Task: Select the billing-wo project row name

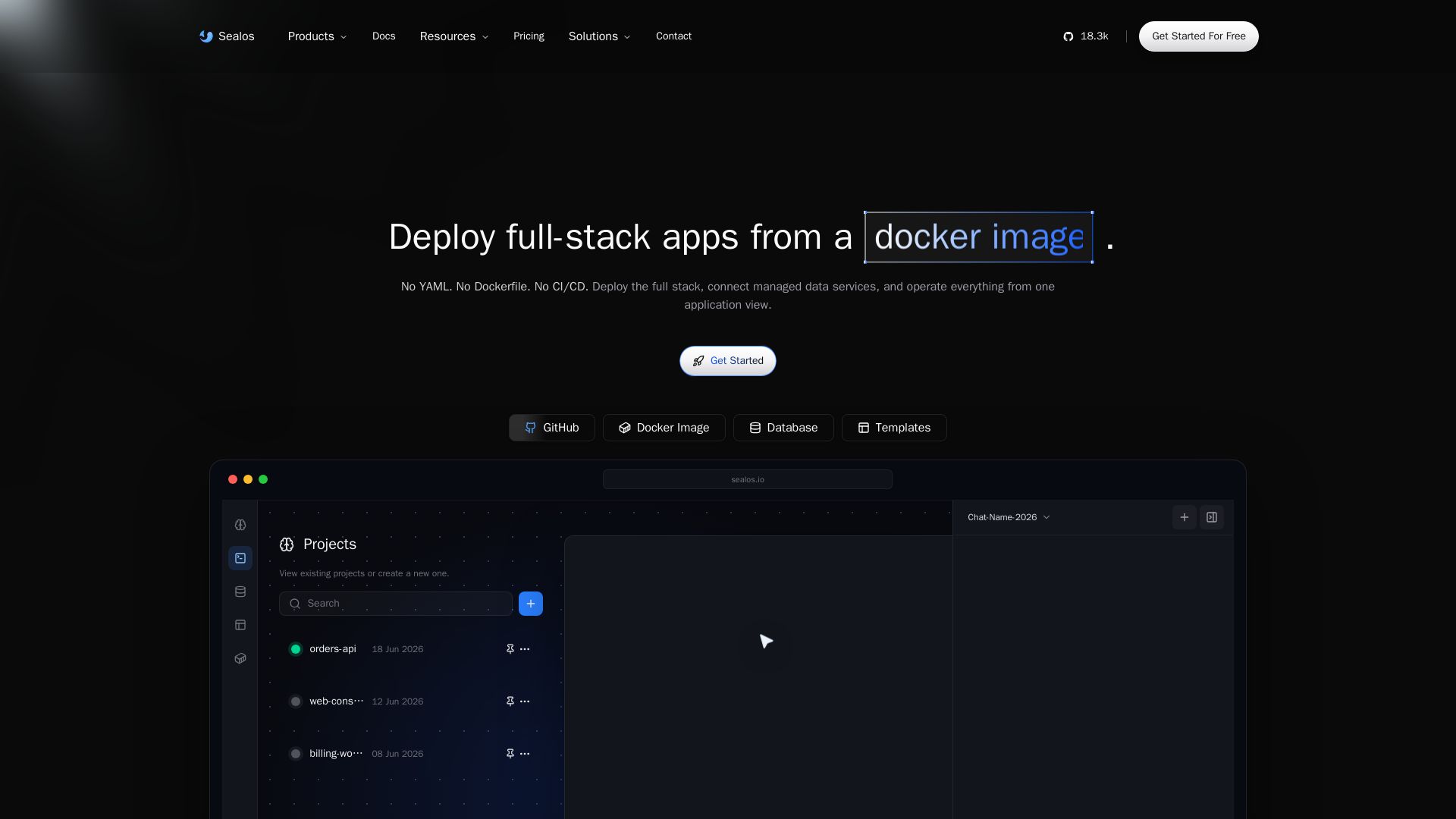Action: click(x=336, y=754)
